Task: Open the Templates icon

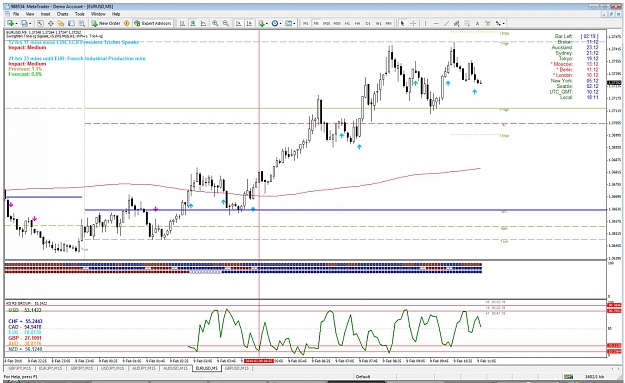Action: [x=289, y=24]
